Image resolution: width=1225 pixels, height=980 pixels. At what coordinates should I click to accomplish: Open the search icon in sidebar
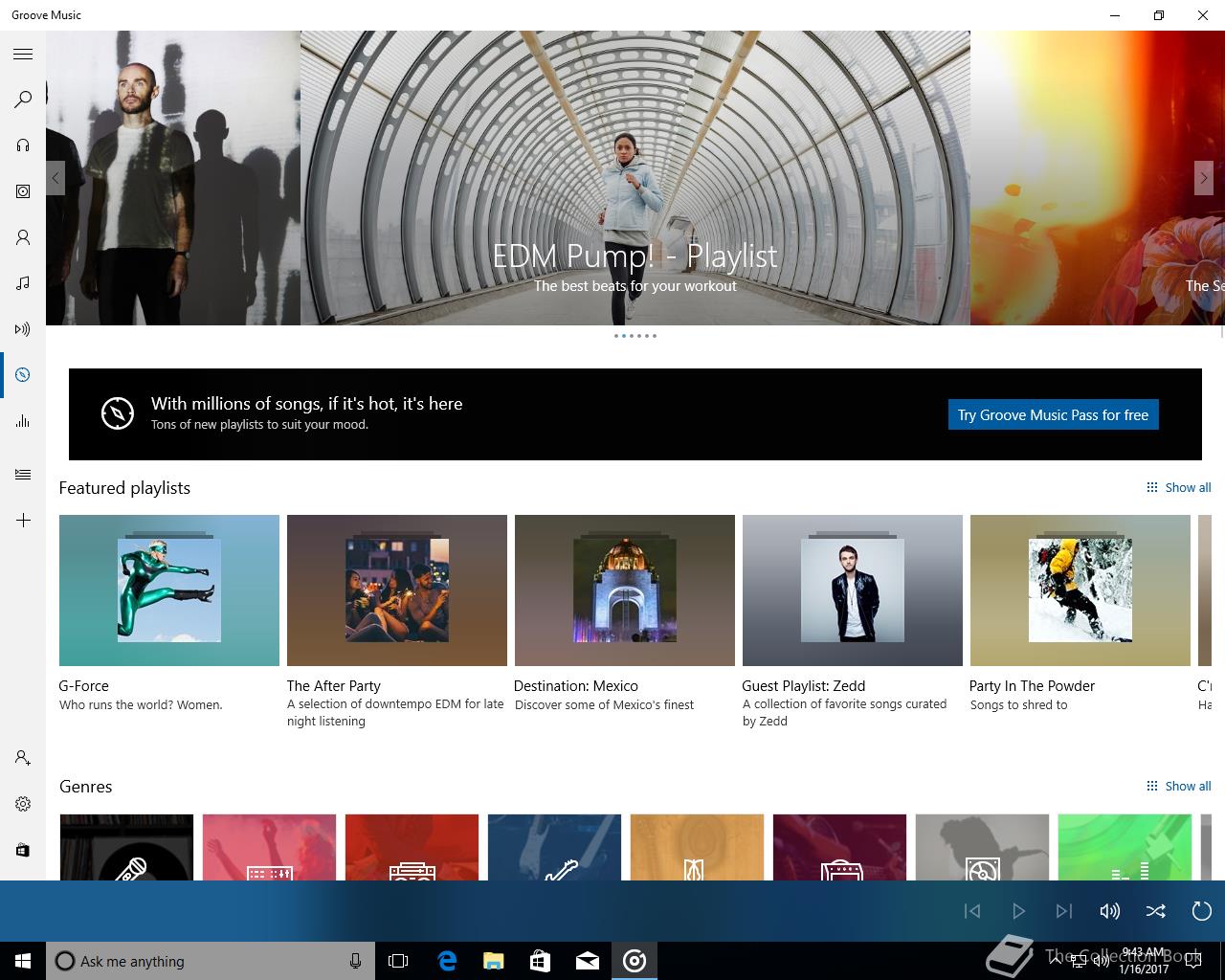(23, 100)
